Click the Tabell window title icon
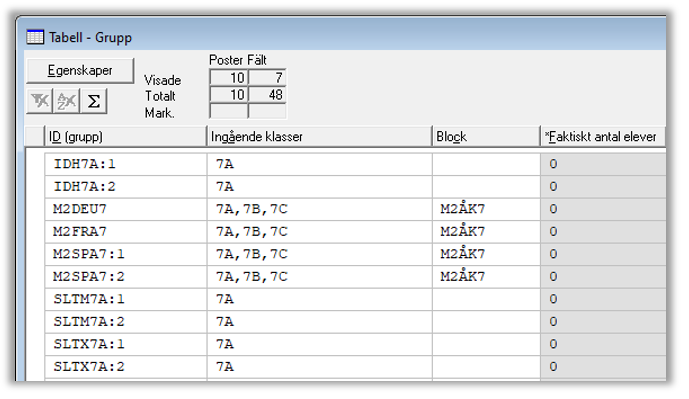689x399 pixels. click(35, 37)
